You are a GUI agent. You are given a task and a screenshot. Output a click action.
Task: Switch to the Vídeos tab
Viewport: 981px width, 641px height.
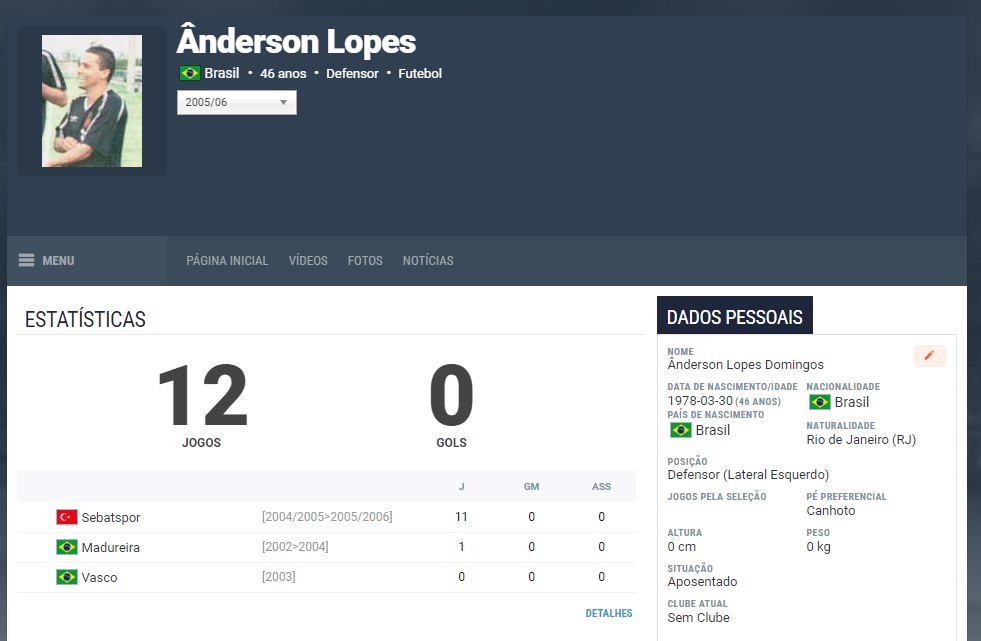pyautogui.click(x=308, y=261)
